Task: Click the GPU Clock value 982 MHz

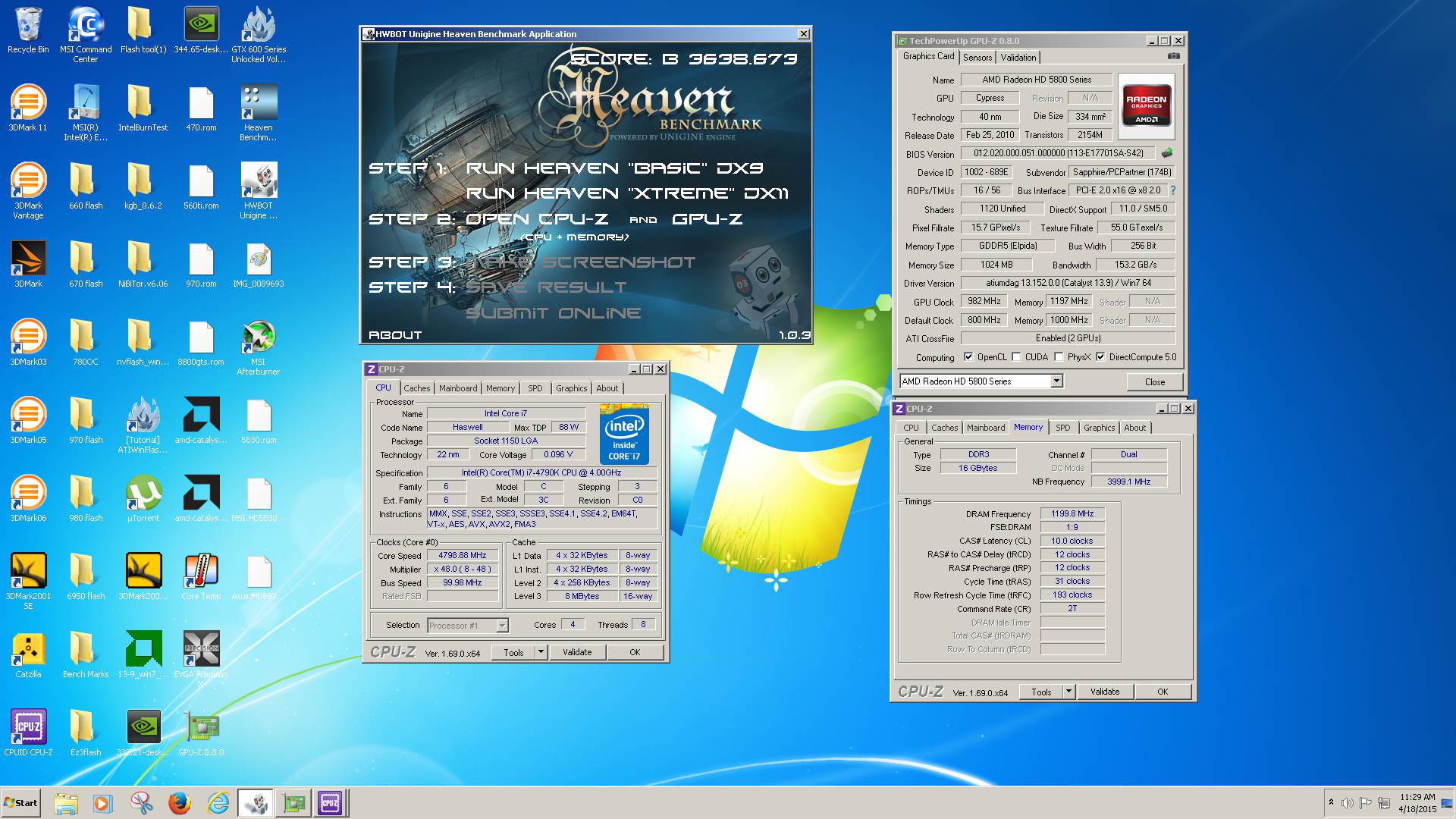Action: tap(984, 301)
